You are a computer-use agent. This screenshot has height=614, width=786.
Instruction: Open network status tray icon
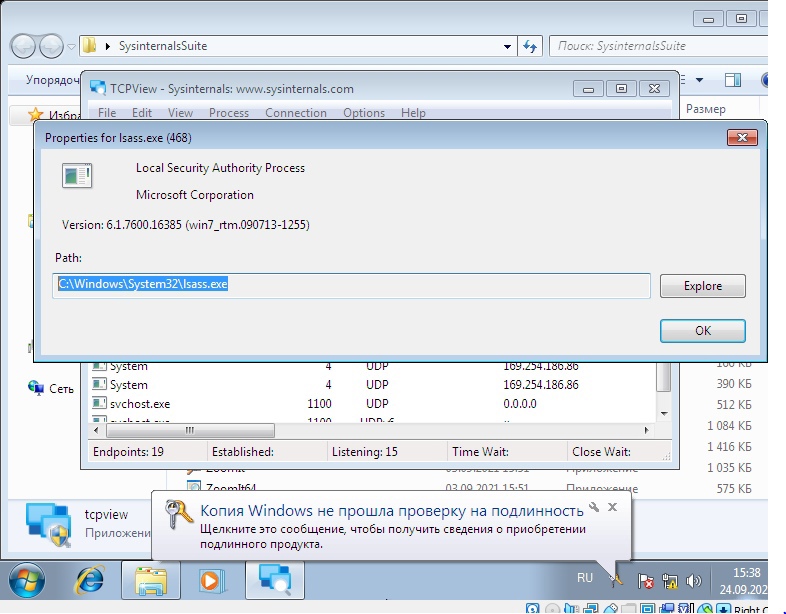pos(670,581)
